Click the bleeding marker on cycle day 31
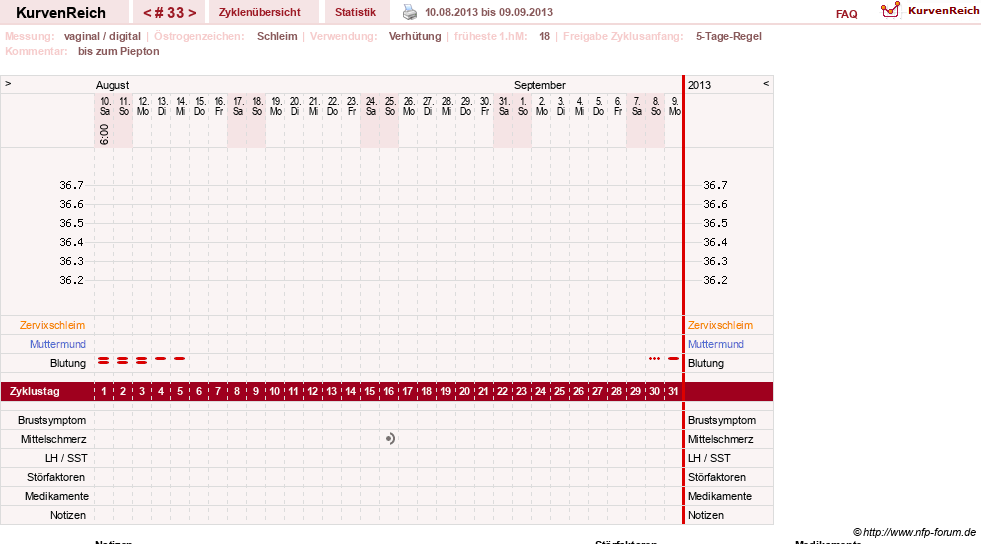 point(673,358)
